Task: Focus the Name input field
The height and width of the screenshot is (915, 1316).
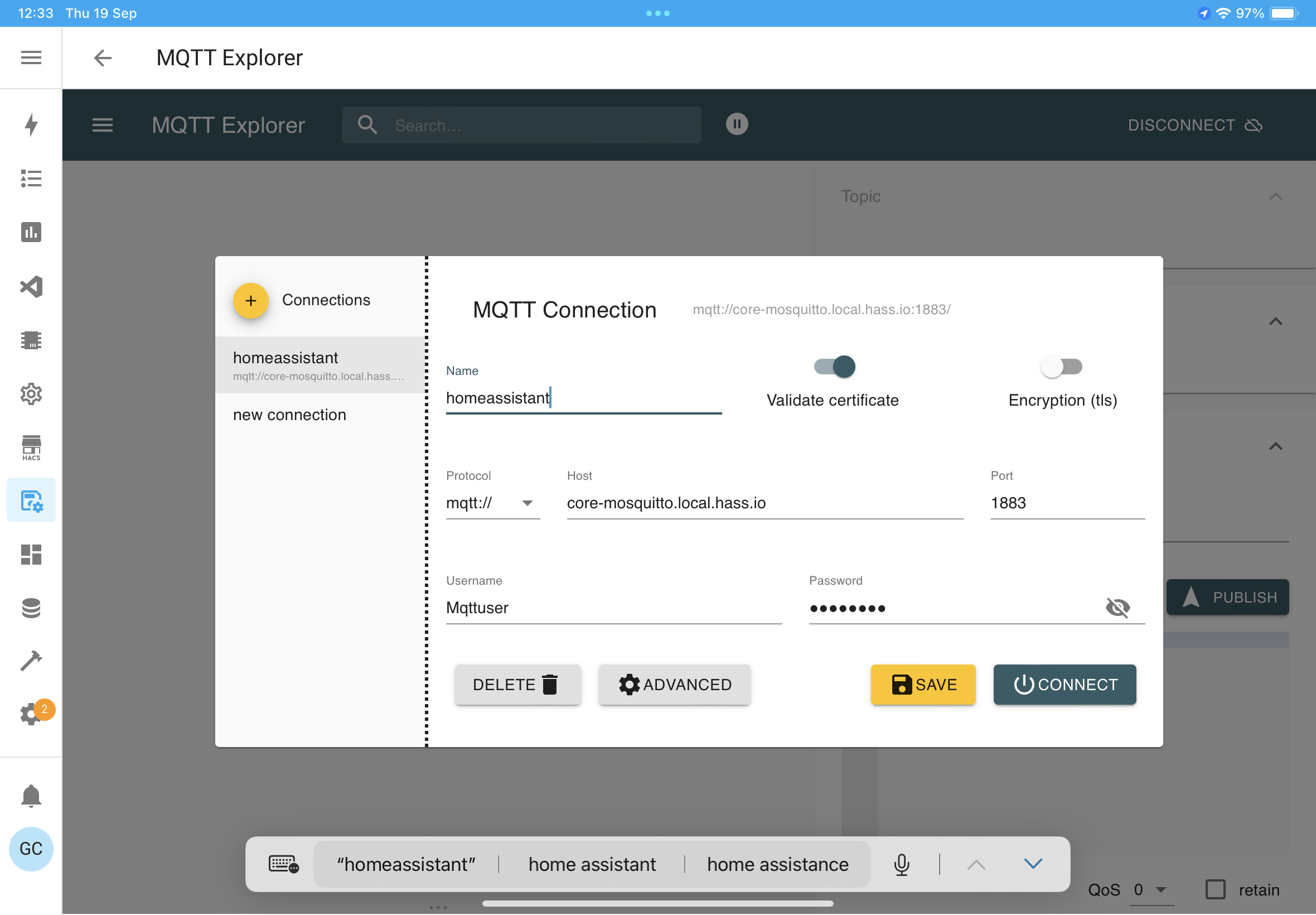Action: [584, 398]
